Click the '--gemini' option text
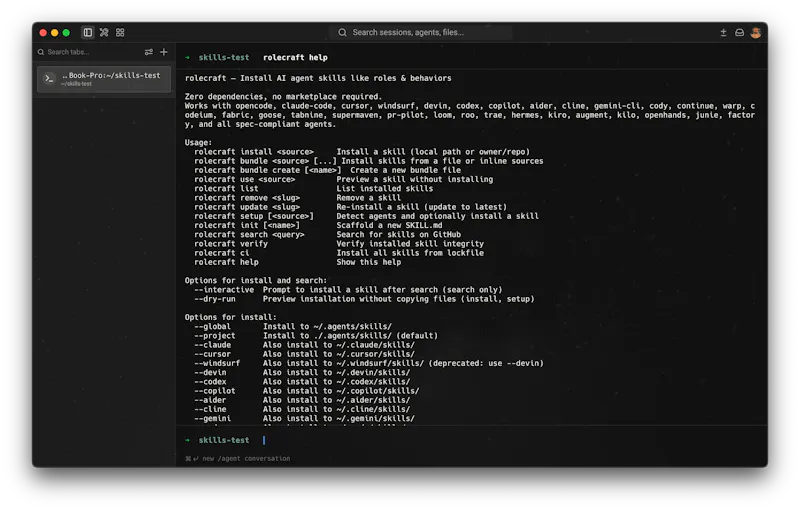 (212, 418)
